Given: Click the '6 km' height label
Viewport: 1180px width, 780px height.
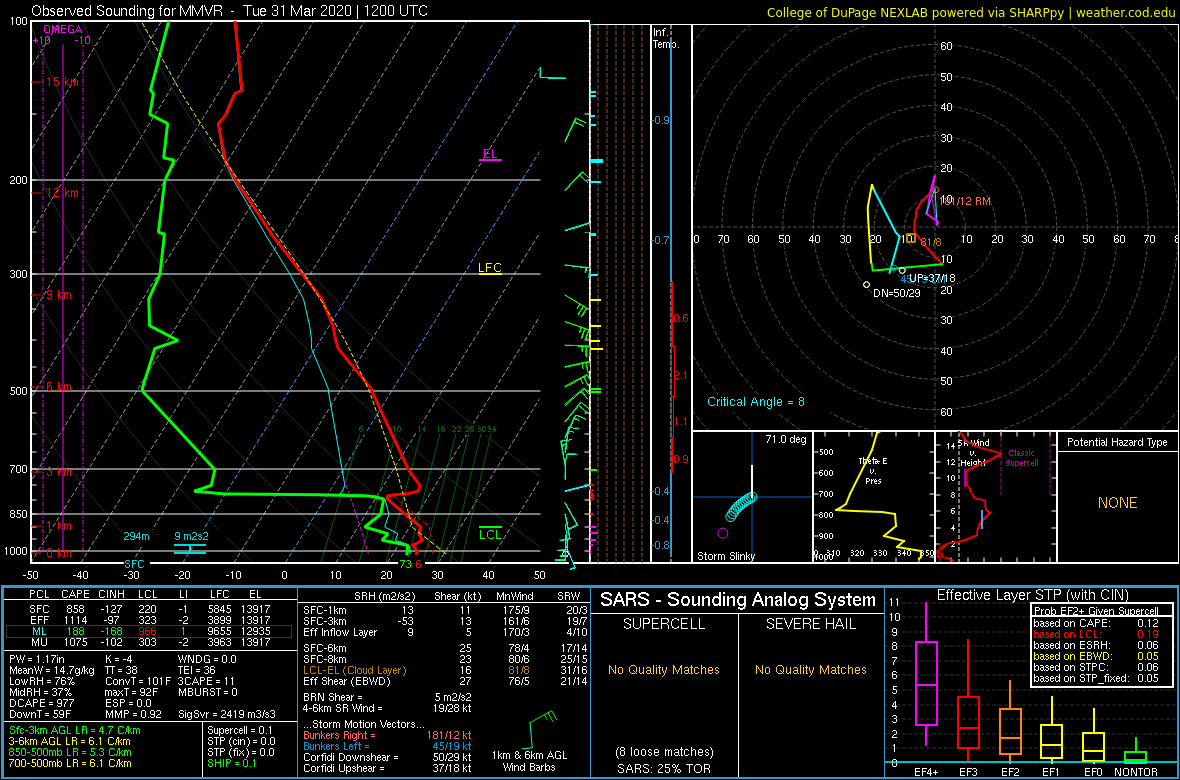Looking at the screenshot, I should click(59, 386).
